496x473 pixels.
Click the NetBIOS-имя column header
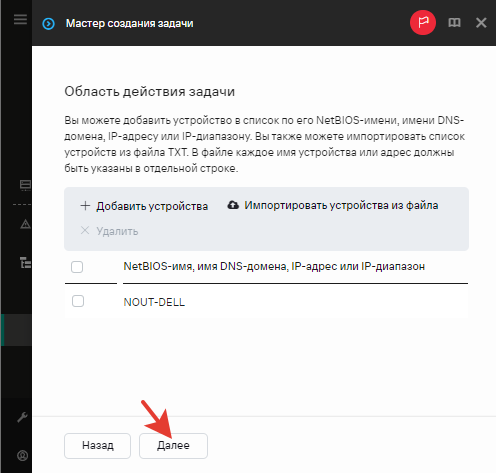tap(274, 266)
